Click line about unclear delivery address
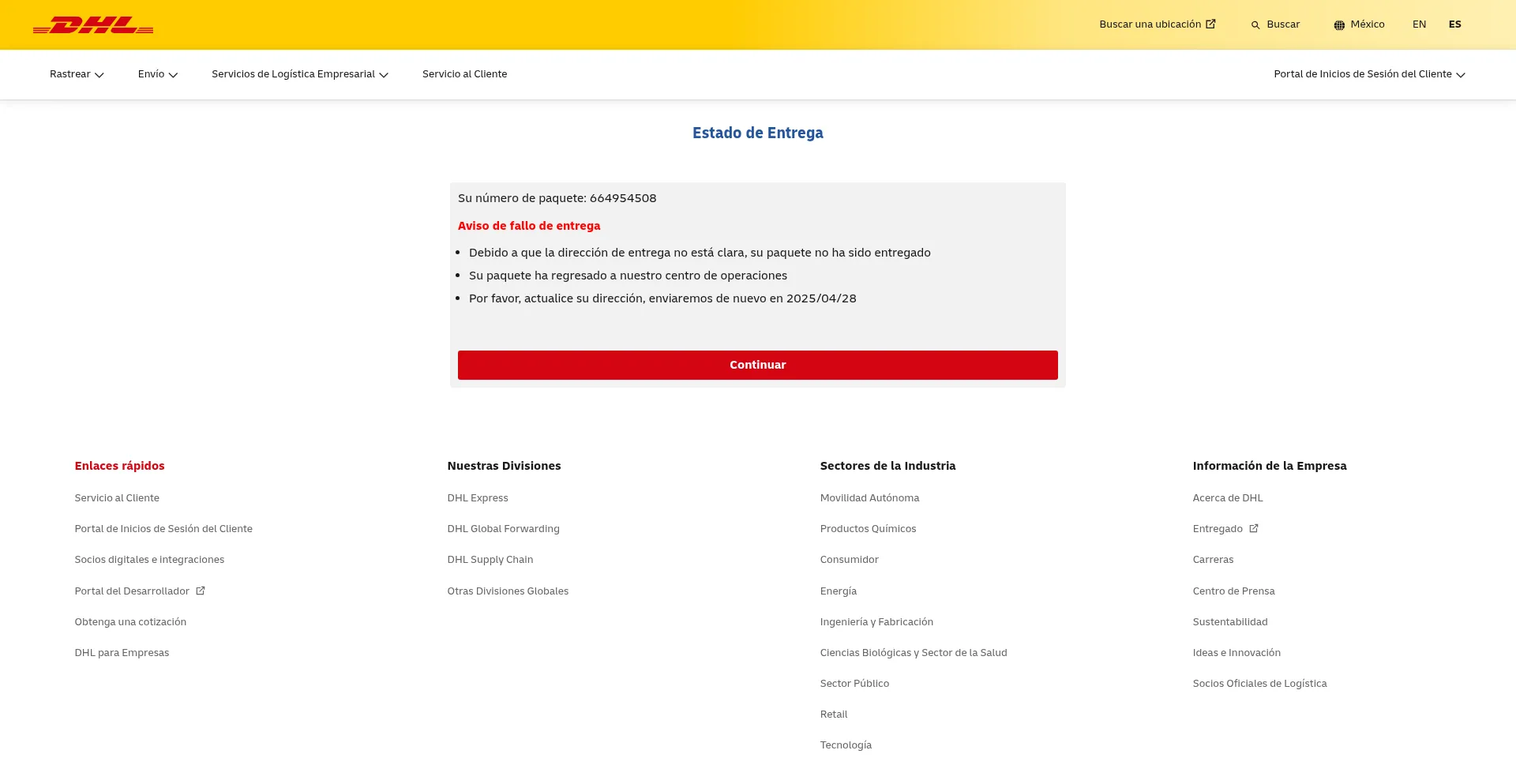1516x784 pixels. tap(700, 253)
